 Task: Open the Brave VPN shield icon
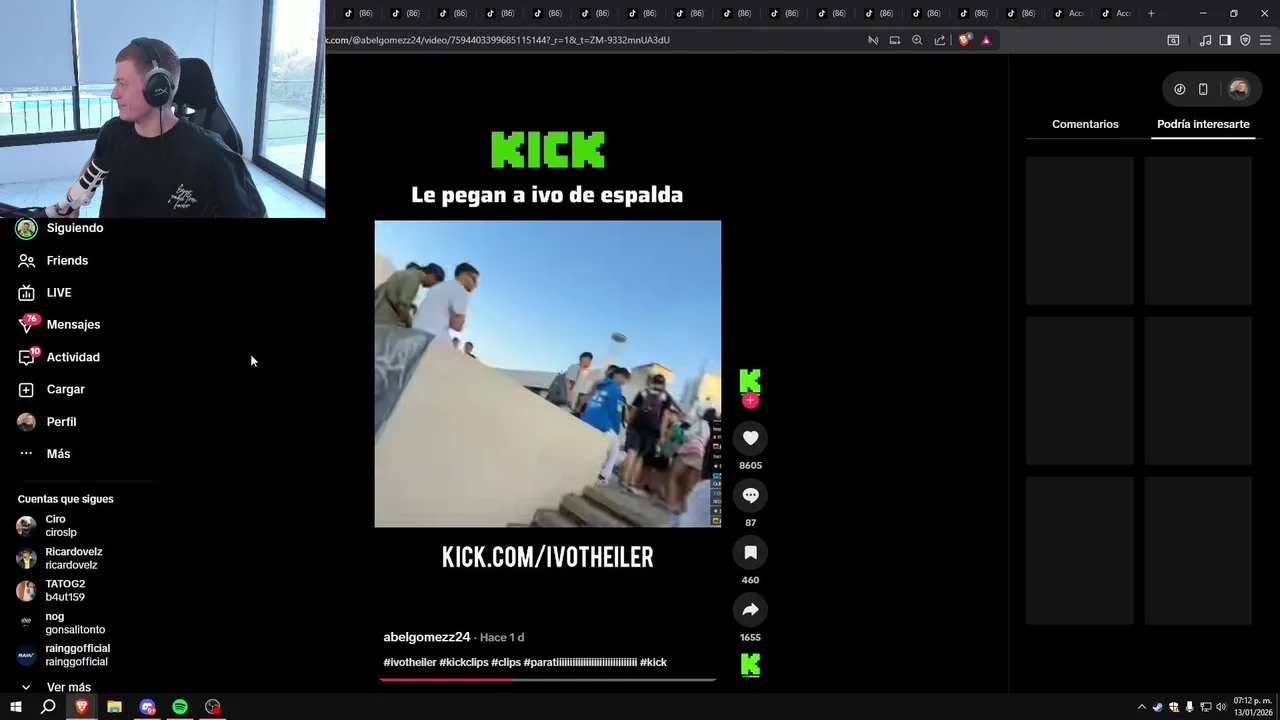click(1245, 40)
